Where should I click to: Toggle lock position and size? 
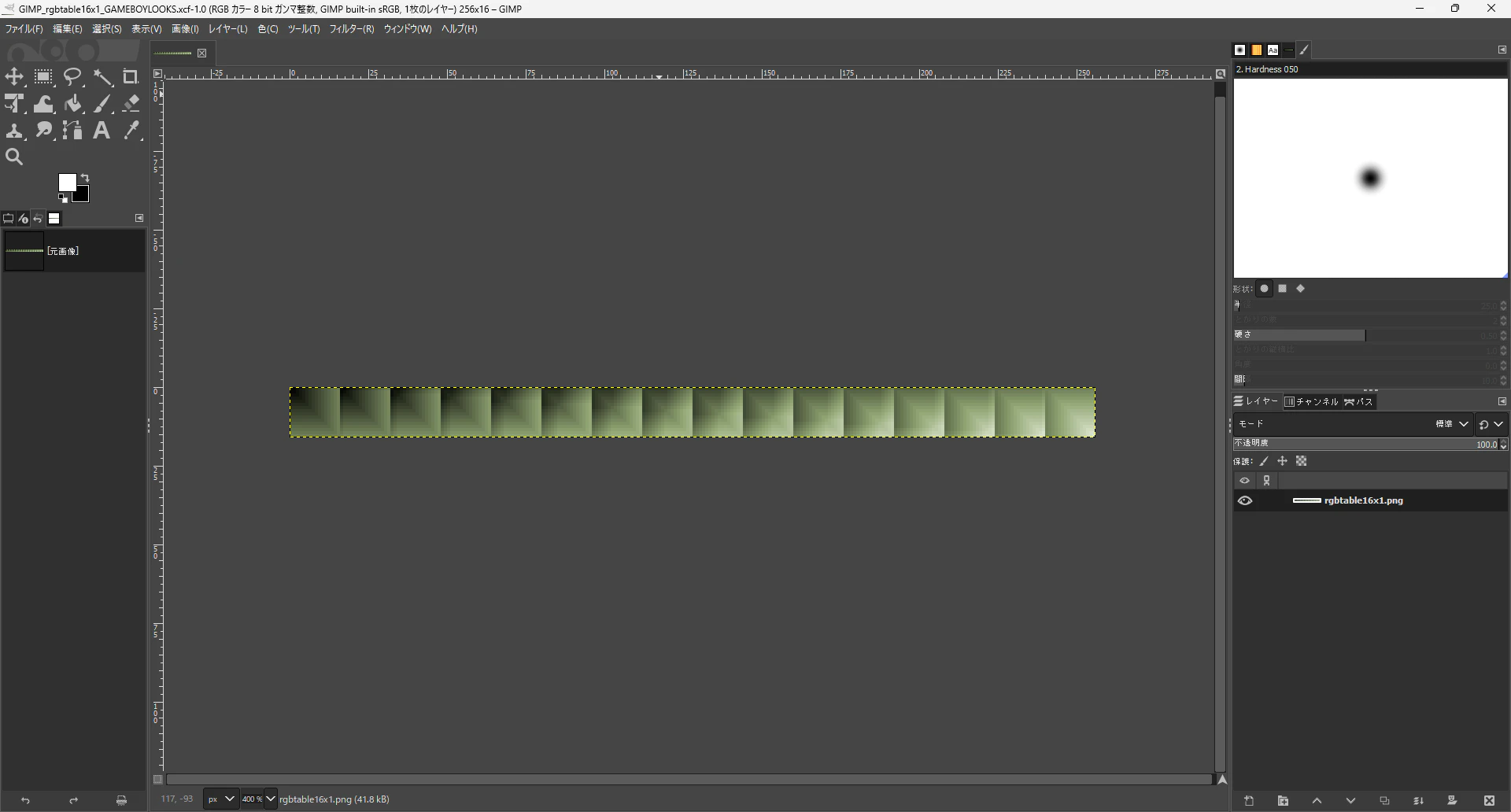pos(1282,461)
